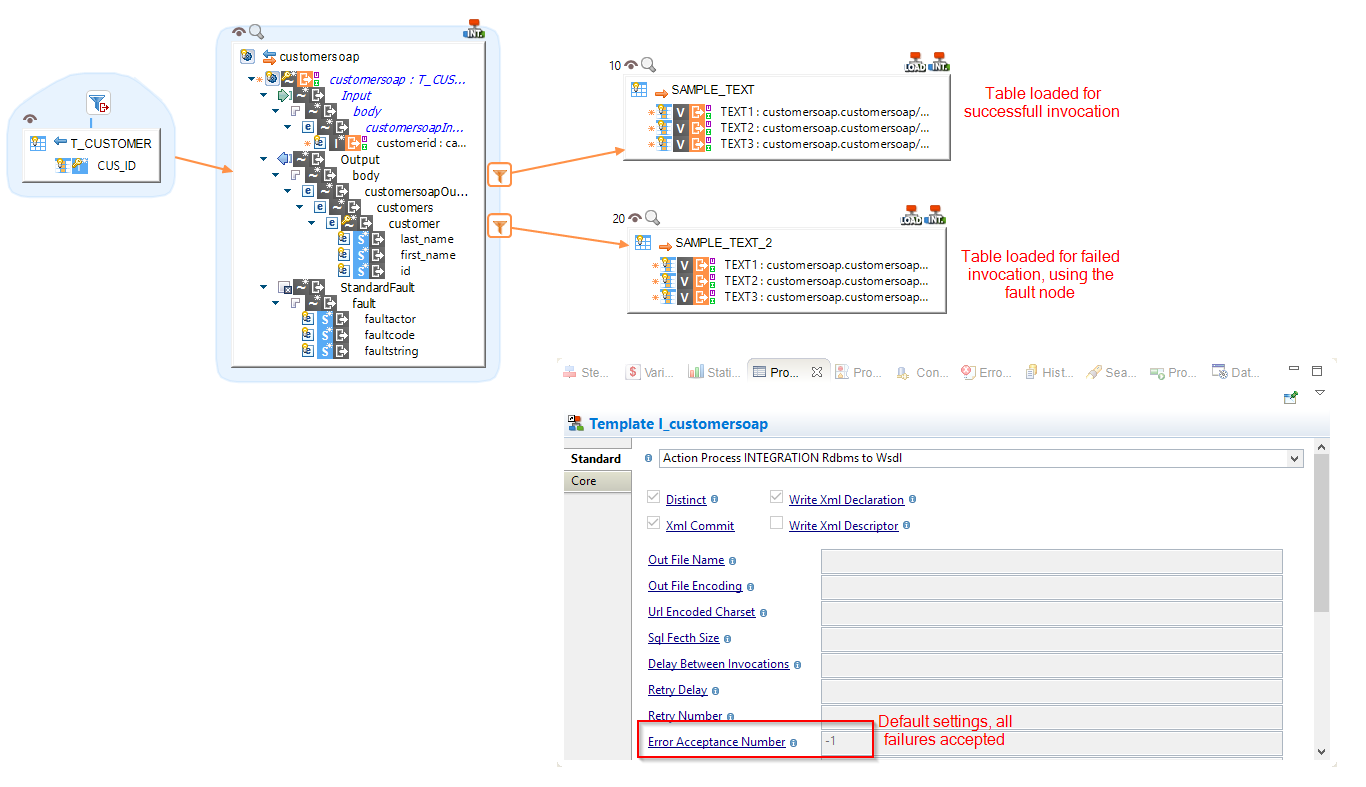This screenshot has height=787, width=1366.
Task: Click the filter funnel icon leading to SAMPLE_TEXT_2
Action: click(x=500, y=226)
